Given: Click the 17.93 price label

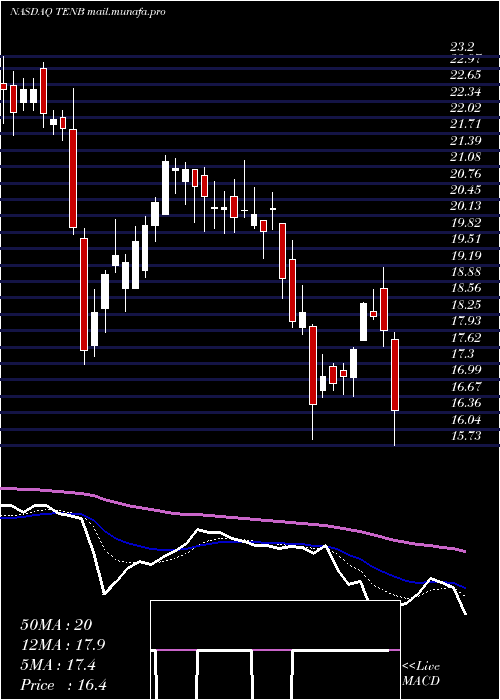Looking at the screenshot, I should (x=466, y=321).
